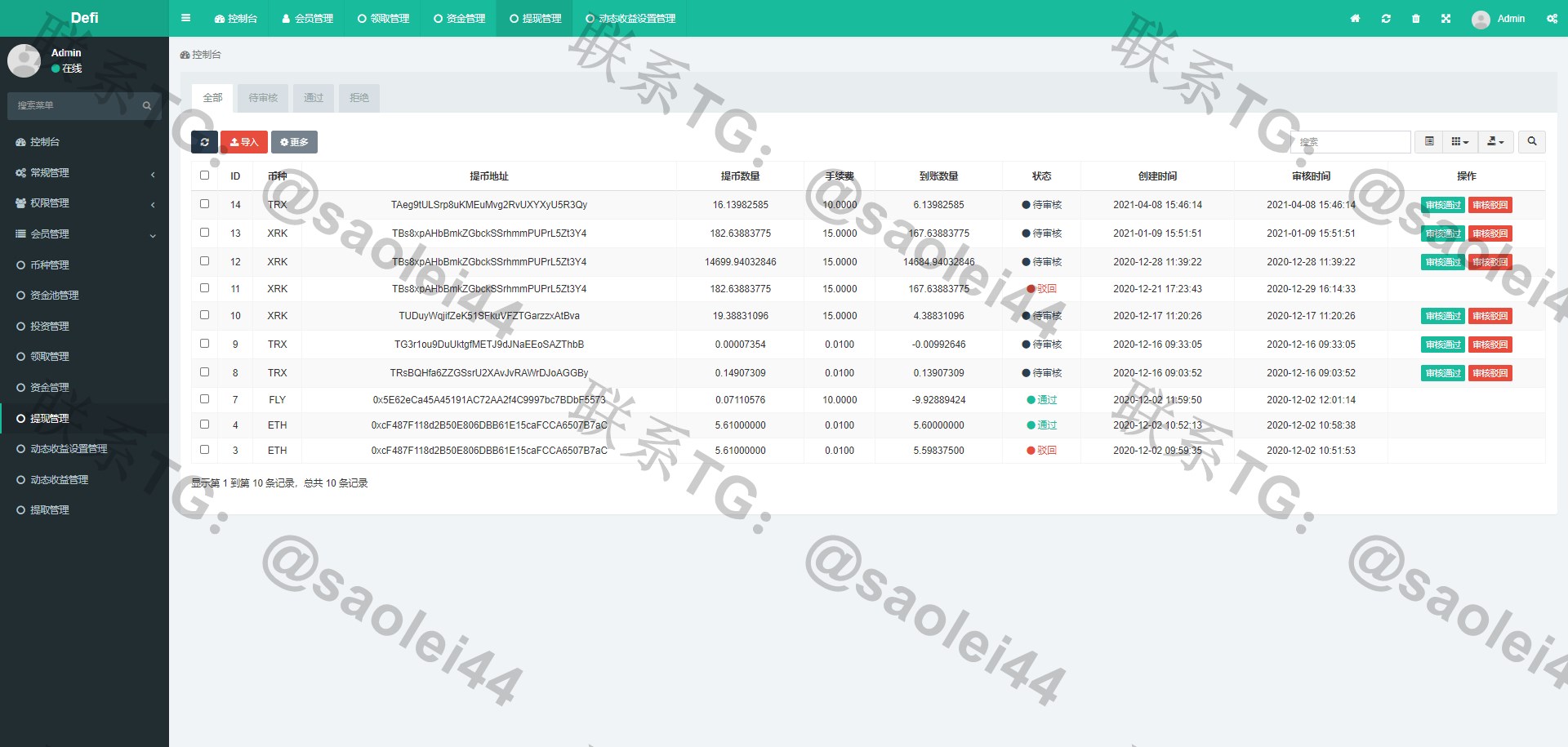This screenshot has height=747, width=1568.
Task: Switch to 通过 tab
Action: 314,98
